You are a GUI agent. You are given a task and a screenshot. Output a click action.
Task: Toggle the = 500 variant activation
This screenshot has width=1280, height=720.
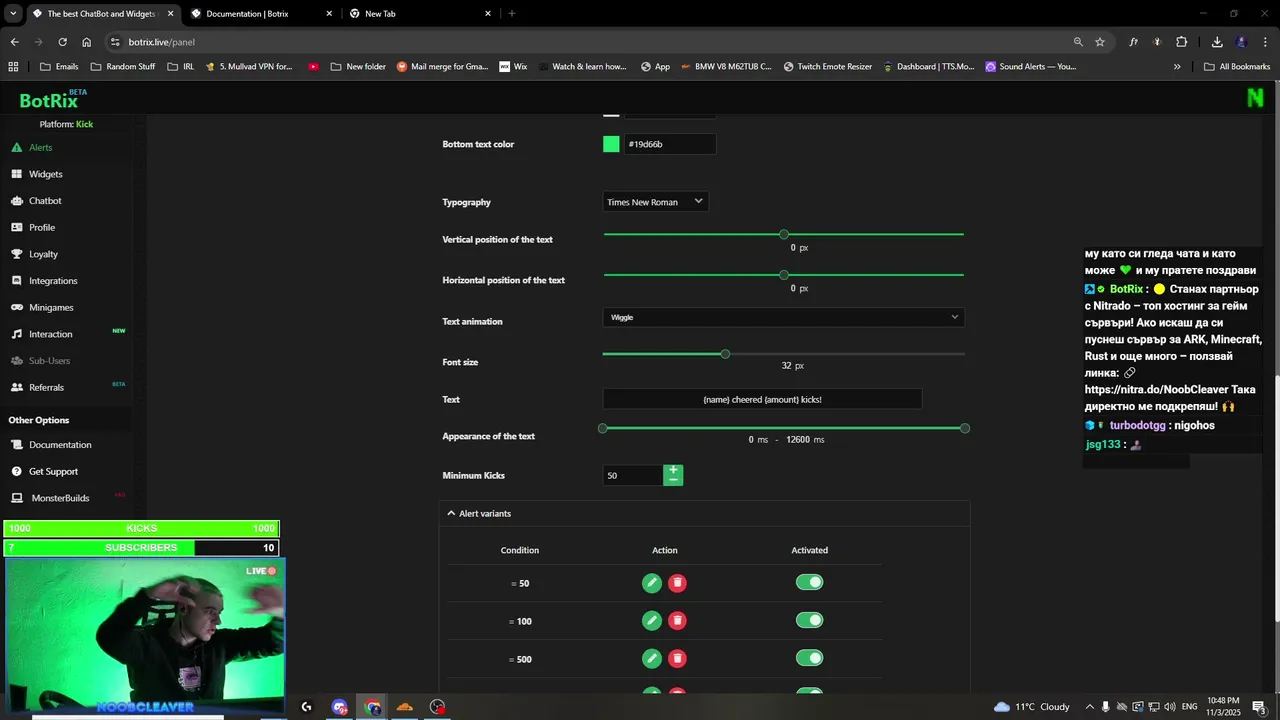click(809, 657)
